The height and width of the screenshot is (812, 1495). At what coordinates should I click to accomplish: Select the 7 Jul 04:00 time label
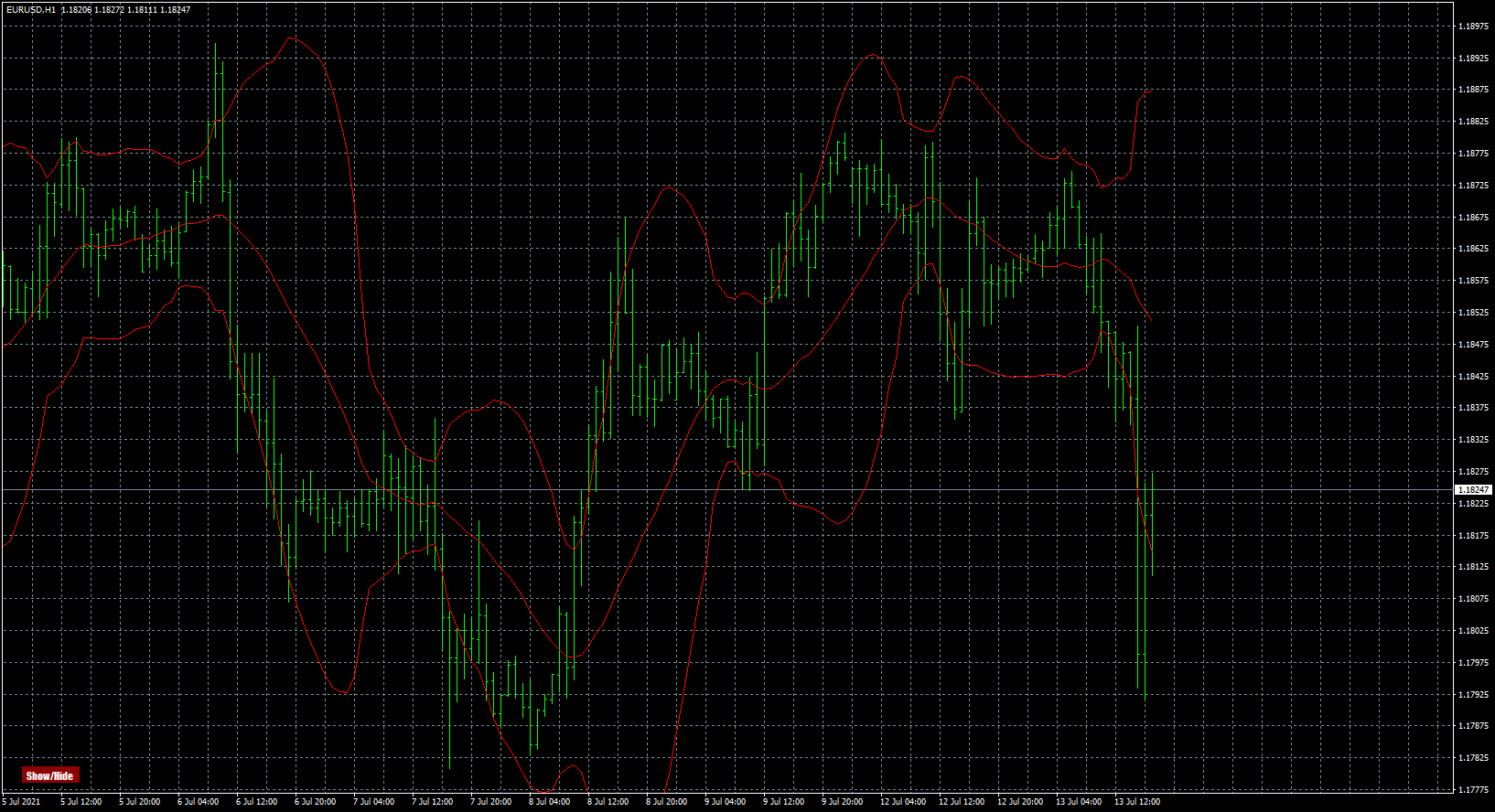373,802
